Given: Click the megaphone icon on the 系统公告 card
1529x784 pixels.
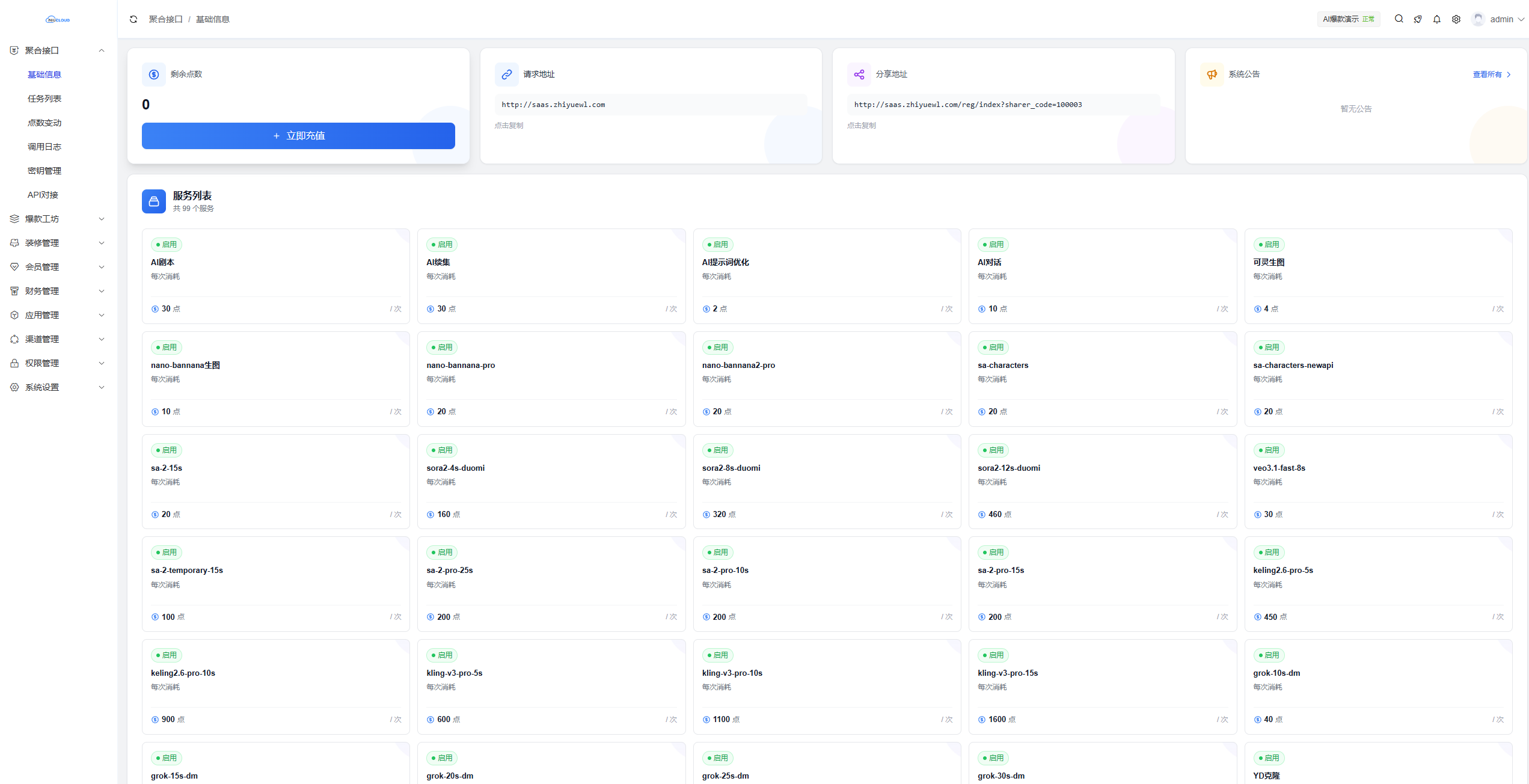Looking at the screenshot, I should click(x=1212, y=75).
